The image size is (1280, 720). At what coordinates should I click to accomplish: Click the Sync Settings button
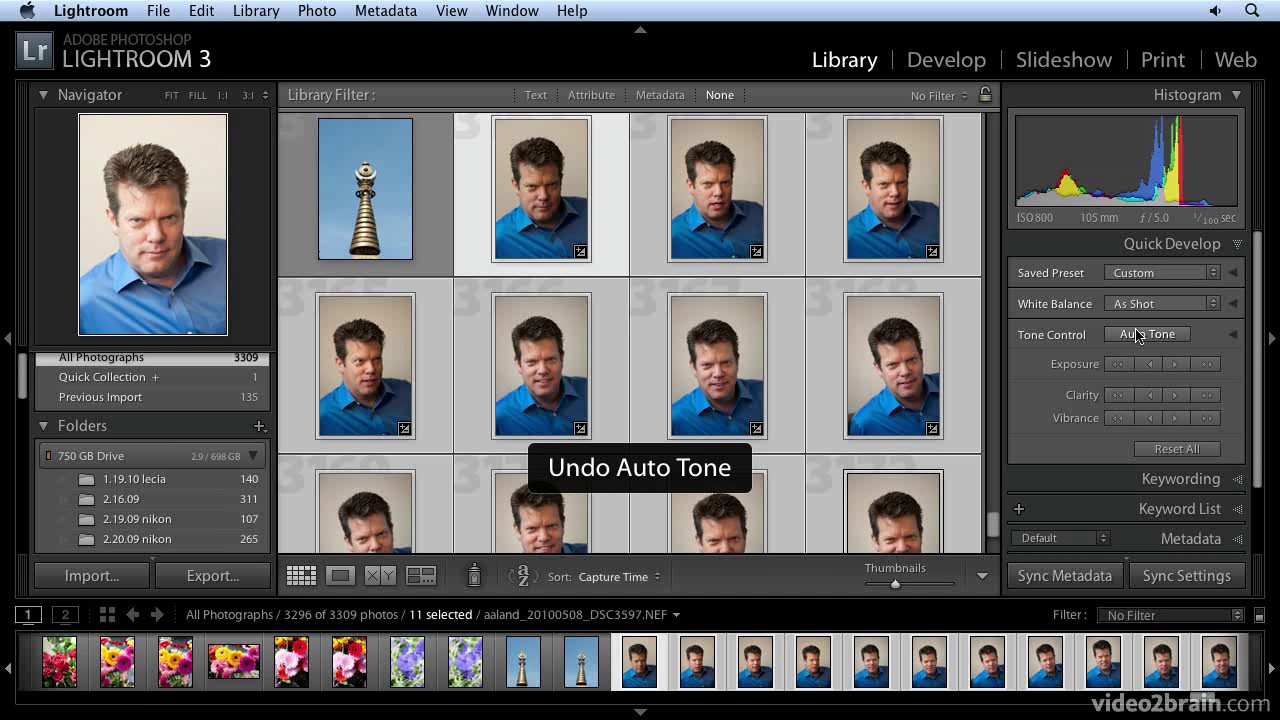click(x=1187, y=576)
